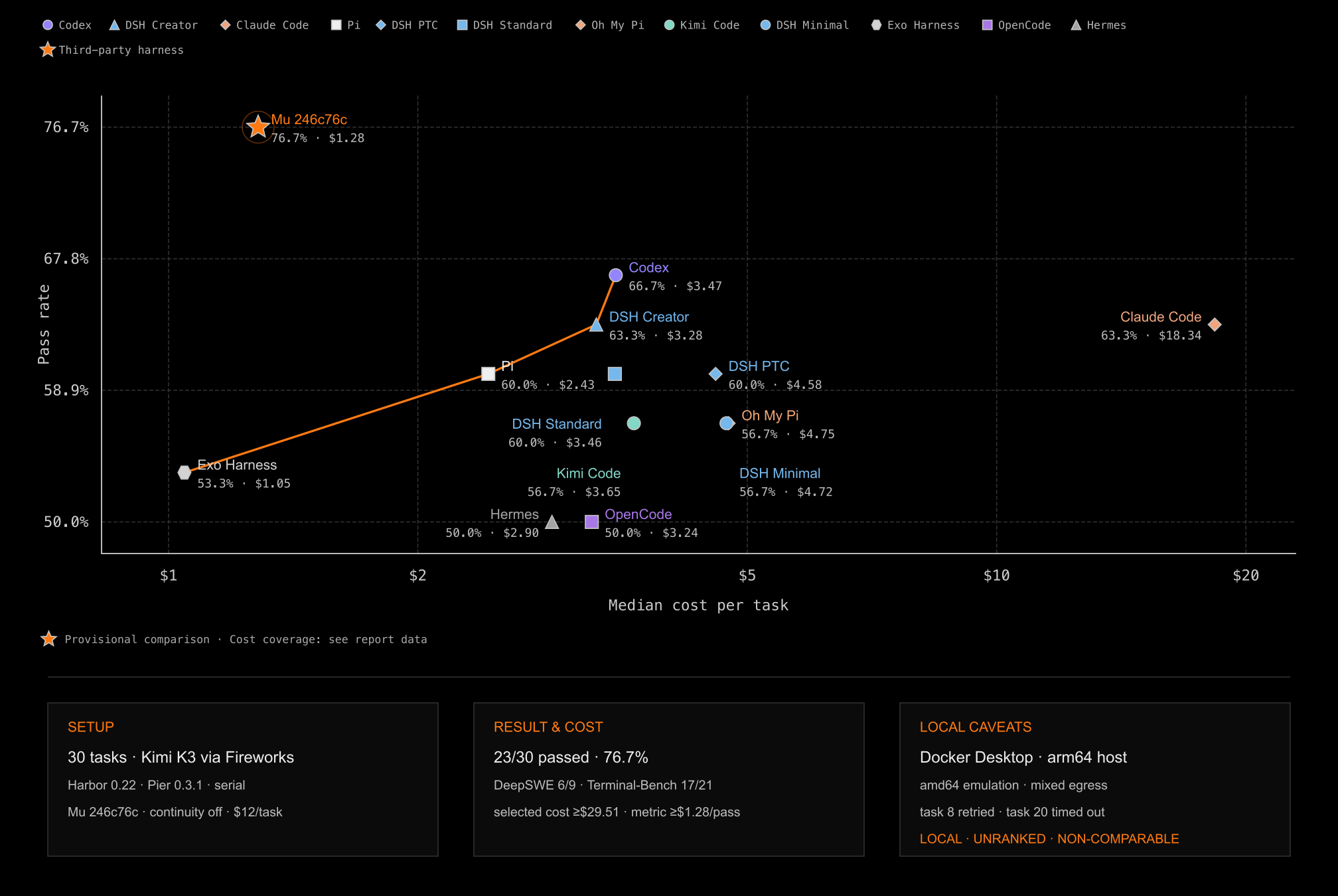Screen dimensions: 1338x896
Task: Click the '66.7% · $3.47' Codex value
Action: click(x=675, y=286)
